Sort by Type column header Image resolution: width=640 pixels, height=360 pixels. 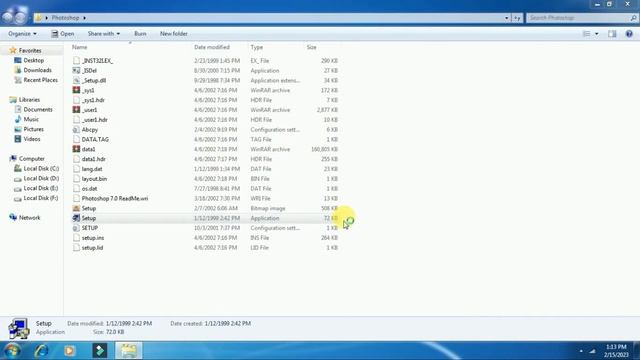coord(257,47)
